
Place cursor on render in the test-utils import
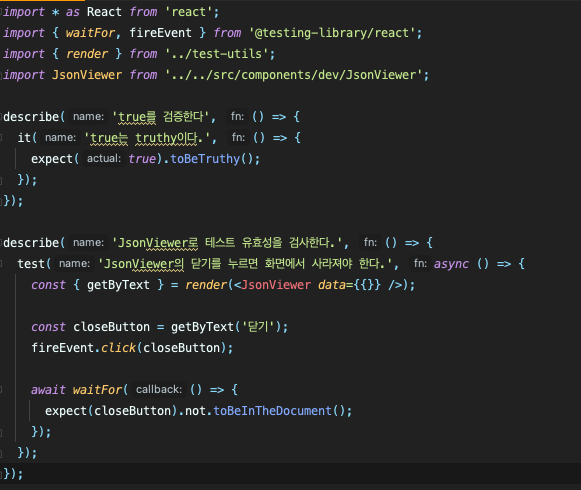point(87,54)
